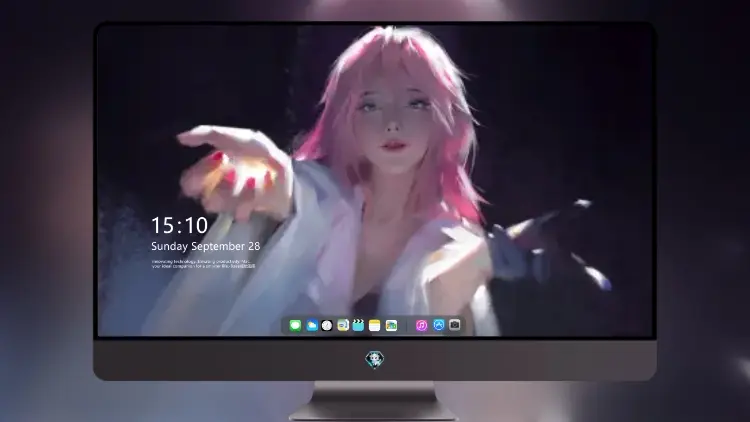The width and height of the screenshot is (750, 422).
Task: Click the Sunday September 28 date text
Action: tap(206, 246)
